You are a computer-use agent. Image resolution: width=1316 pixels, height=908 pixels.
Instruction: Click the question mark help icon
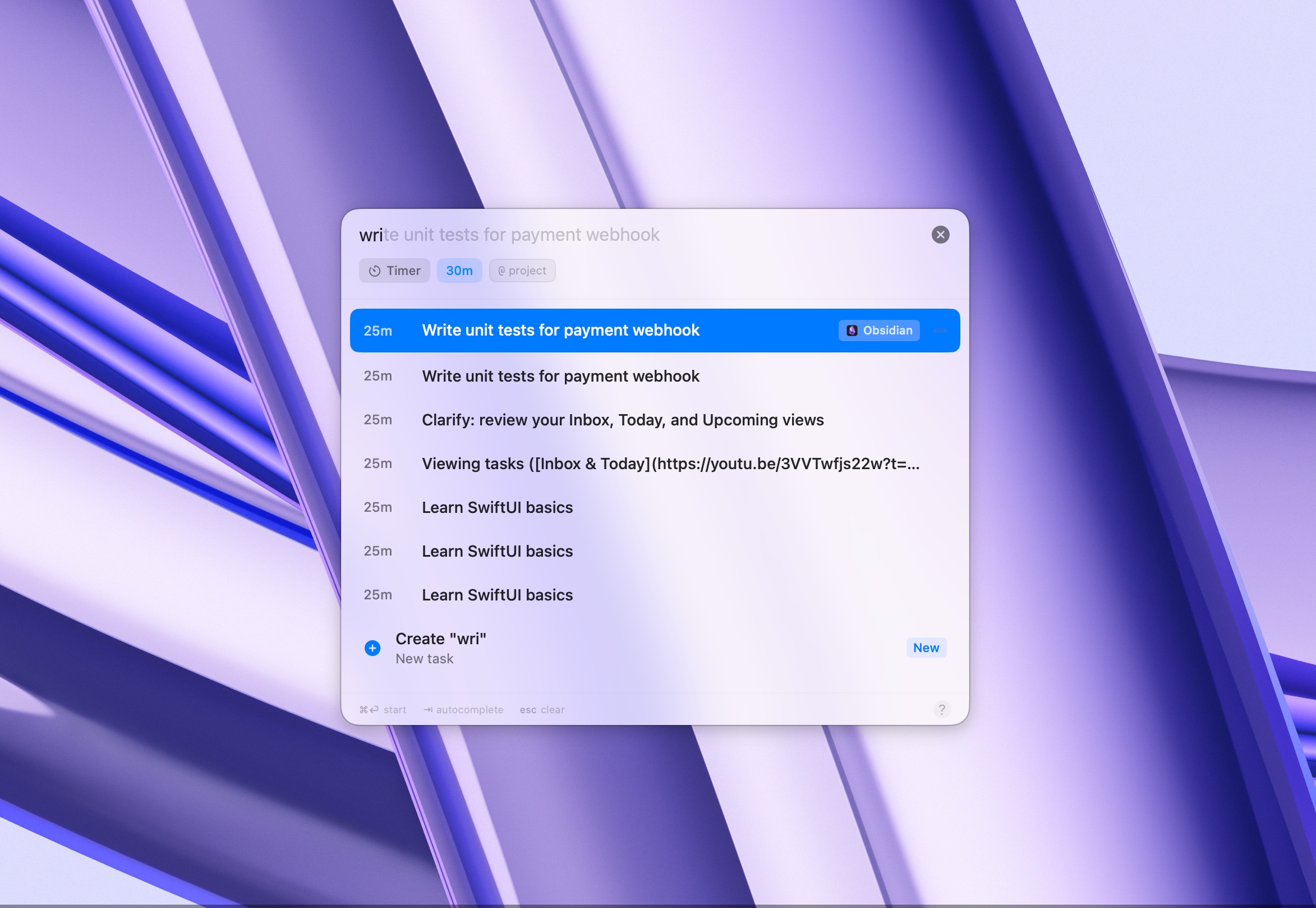(942, 709)
